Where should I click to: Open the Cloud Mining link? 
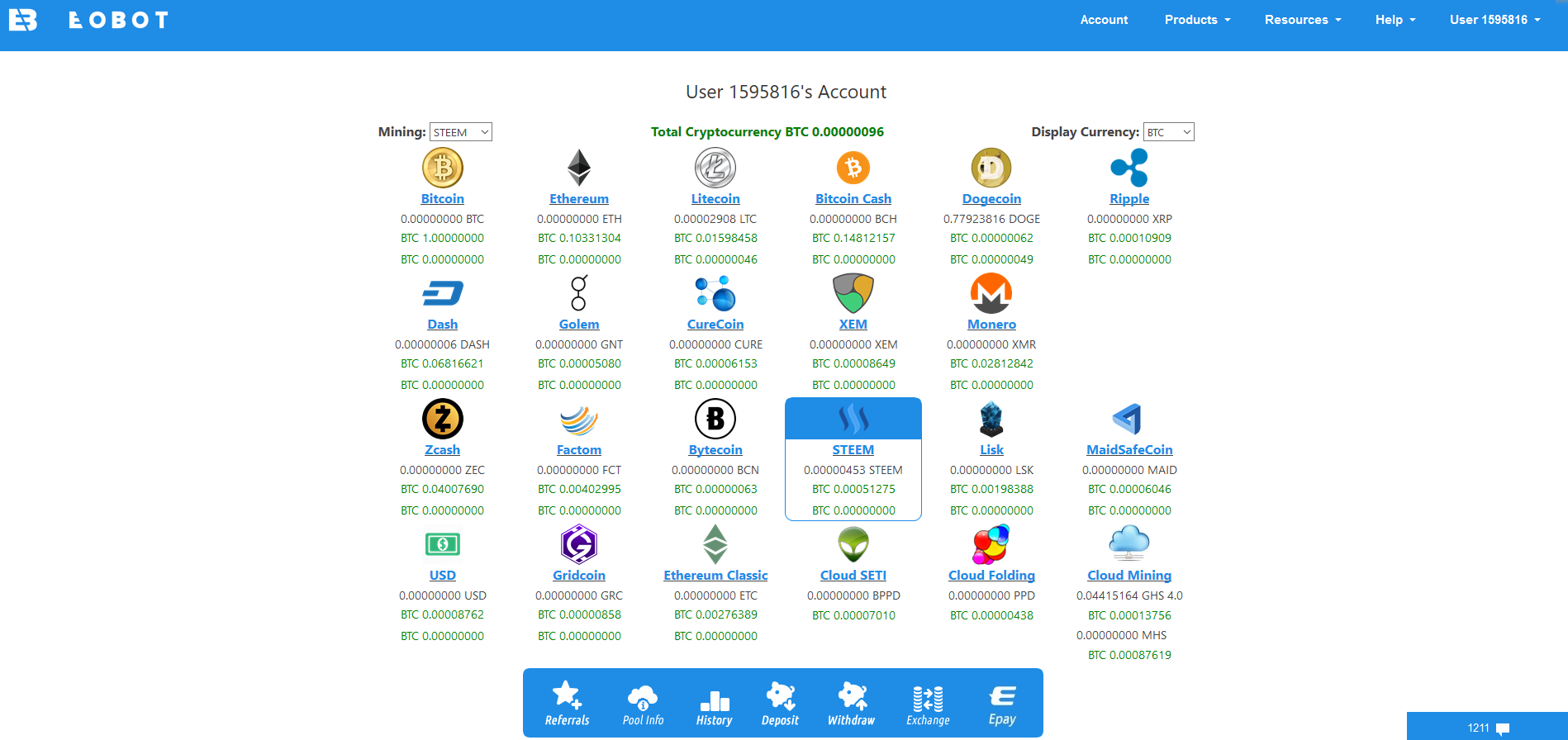coord(1129,576)
